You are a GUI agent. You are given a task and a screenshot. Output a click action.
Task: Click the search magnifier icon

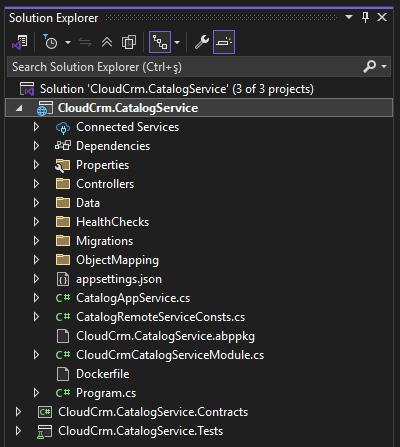[369, 67]
